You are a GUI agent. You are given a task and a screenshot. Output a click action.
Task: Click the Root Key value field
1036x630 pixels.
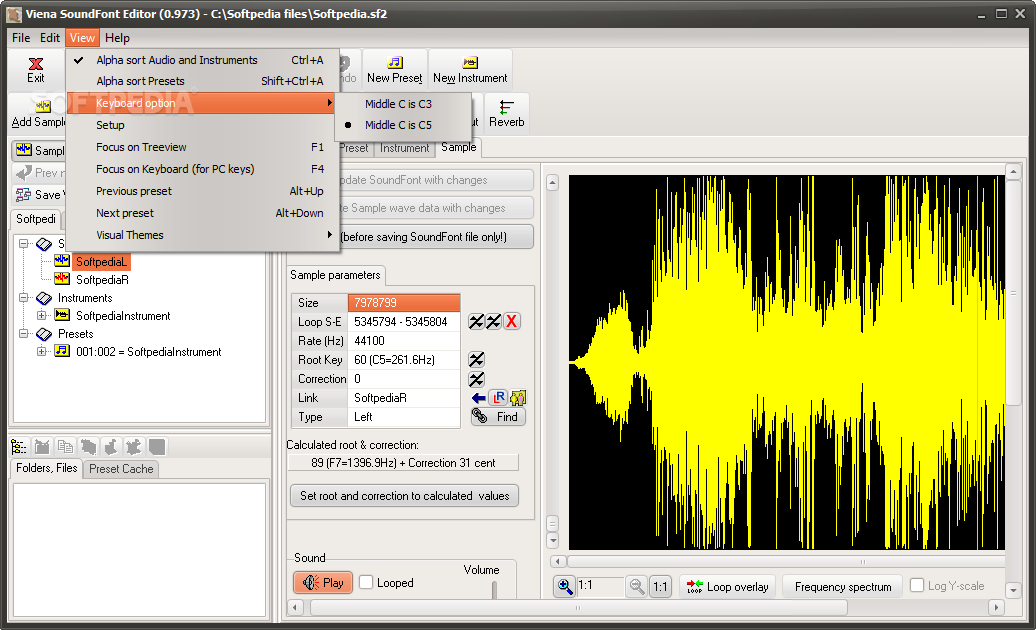404,360
